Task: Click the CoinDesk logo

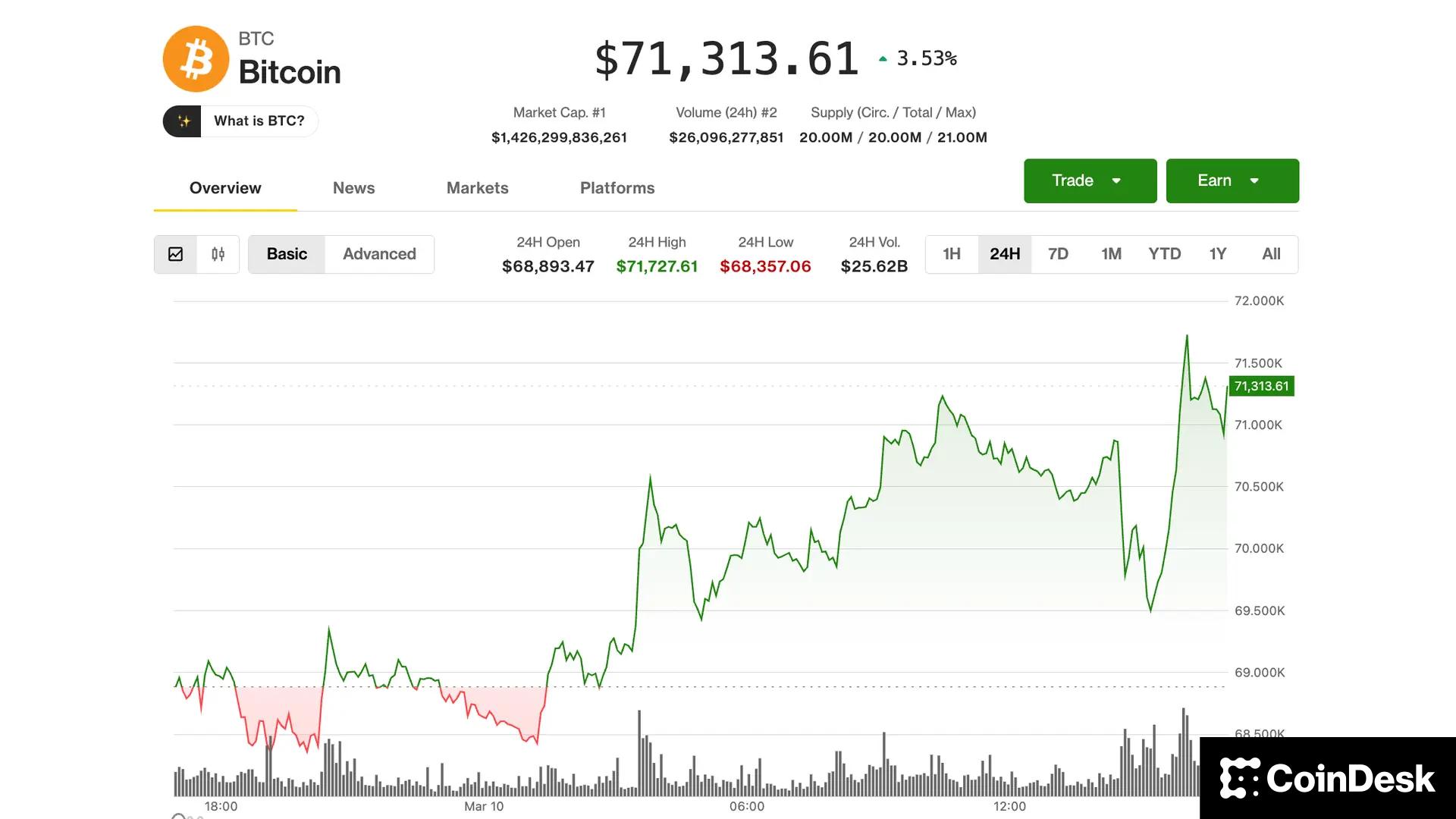Action: pos(1326,777)
